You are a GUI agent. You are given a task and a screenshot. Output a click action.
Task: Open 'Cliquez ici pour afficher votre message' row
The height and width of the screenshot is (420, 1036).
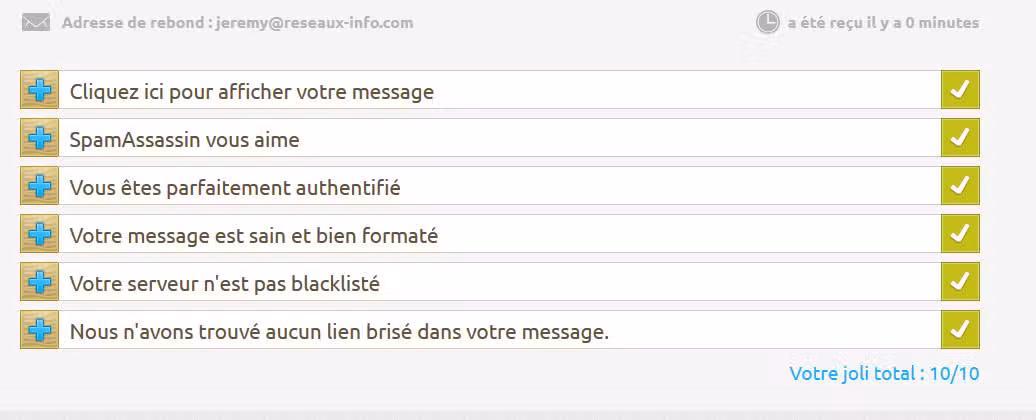[x=252, y=92]
